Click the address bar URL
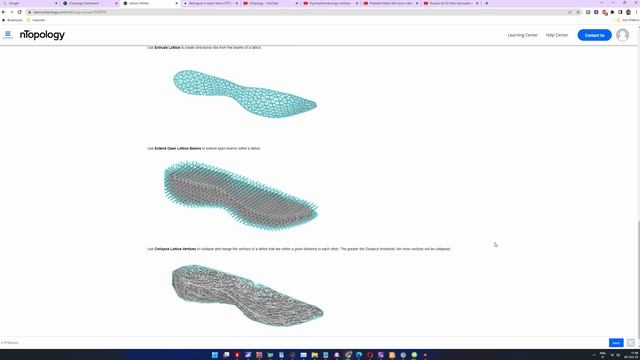The width and height of the screenshot is (640, 360). (x=69, y=12)
